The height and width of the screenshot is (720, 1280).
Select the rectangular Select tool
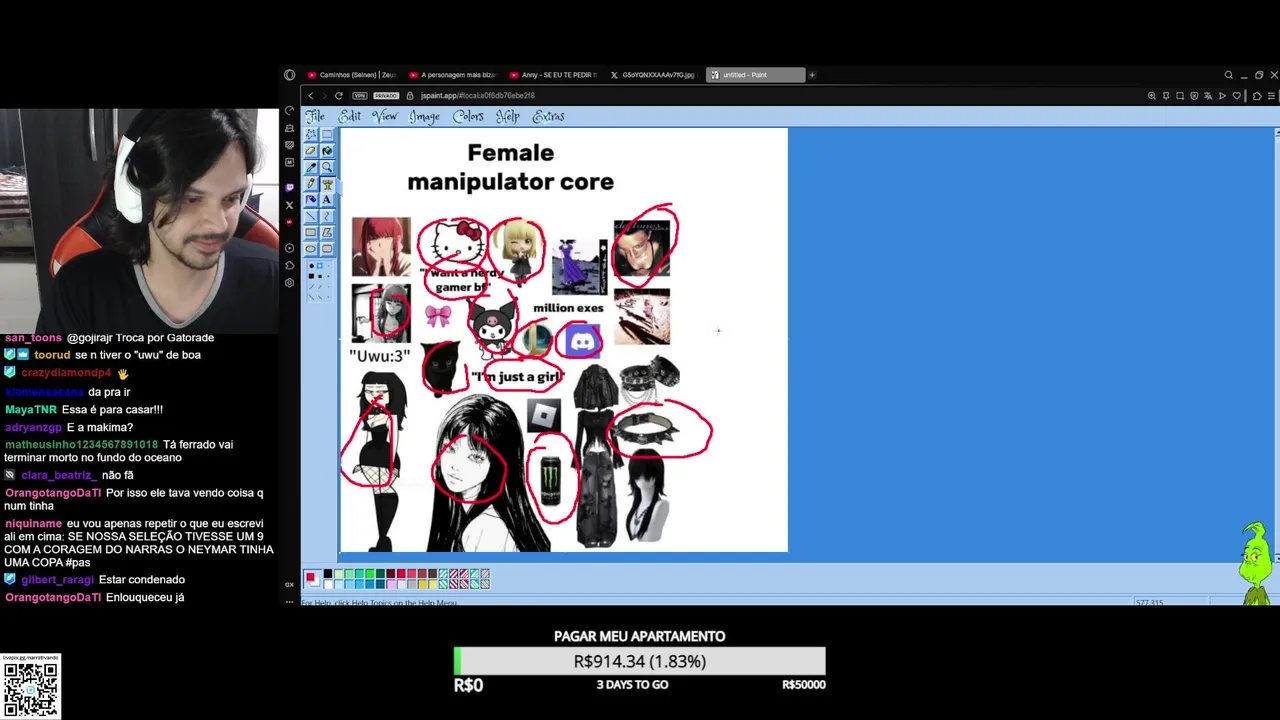327,134
